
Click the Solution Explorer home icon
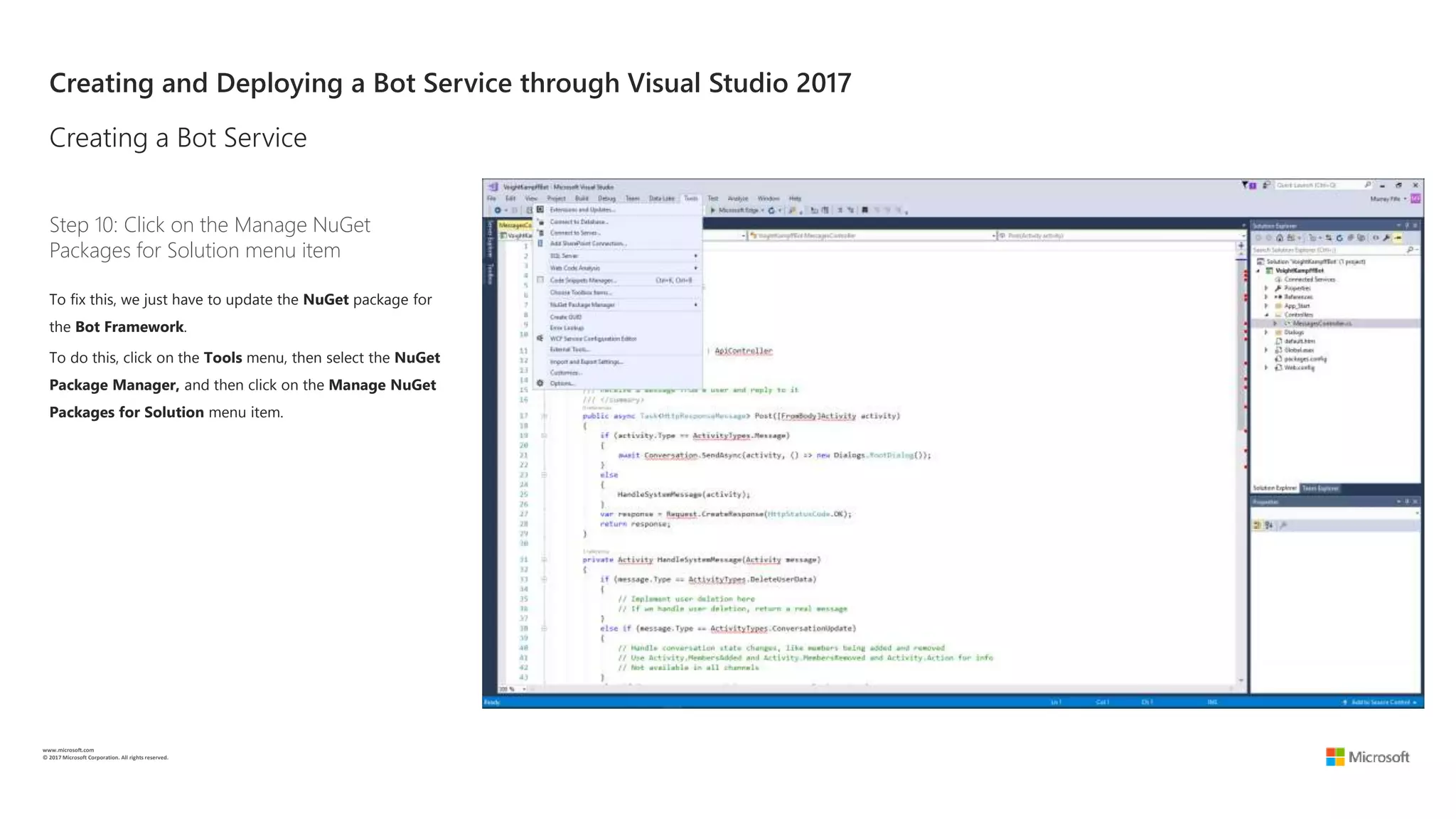[1280, 238]
